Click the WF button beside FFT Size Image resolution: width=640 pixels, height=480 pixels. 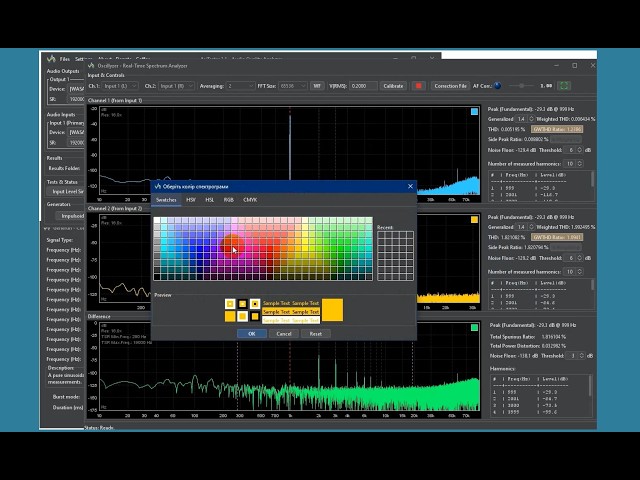pyautogui.click(x=317, y=86)
